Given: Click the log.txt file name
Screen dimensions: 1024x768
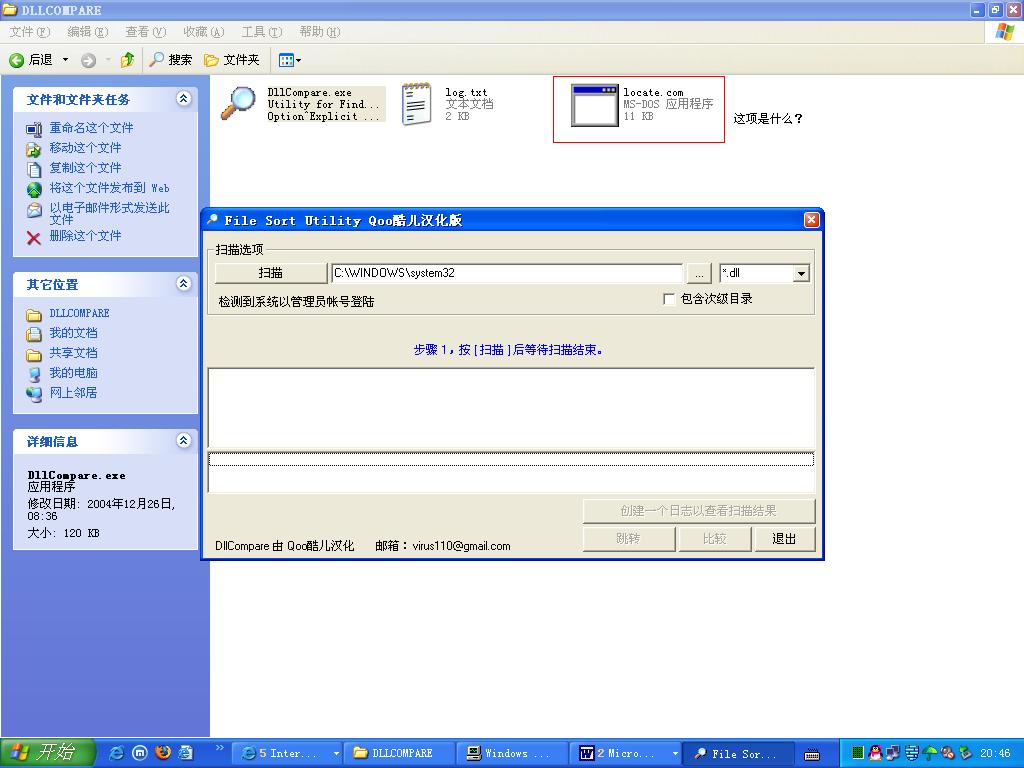Looking at the screenshot, I should pyautogui.click(x=466, y=93).
